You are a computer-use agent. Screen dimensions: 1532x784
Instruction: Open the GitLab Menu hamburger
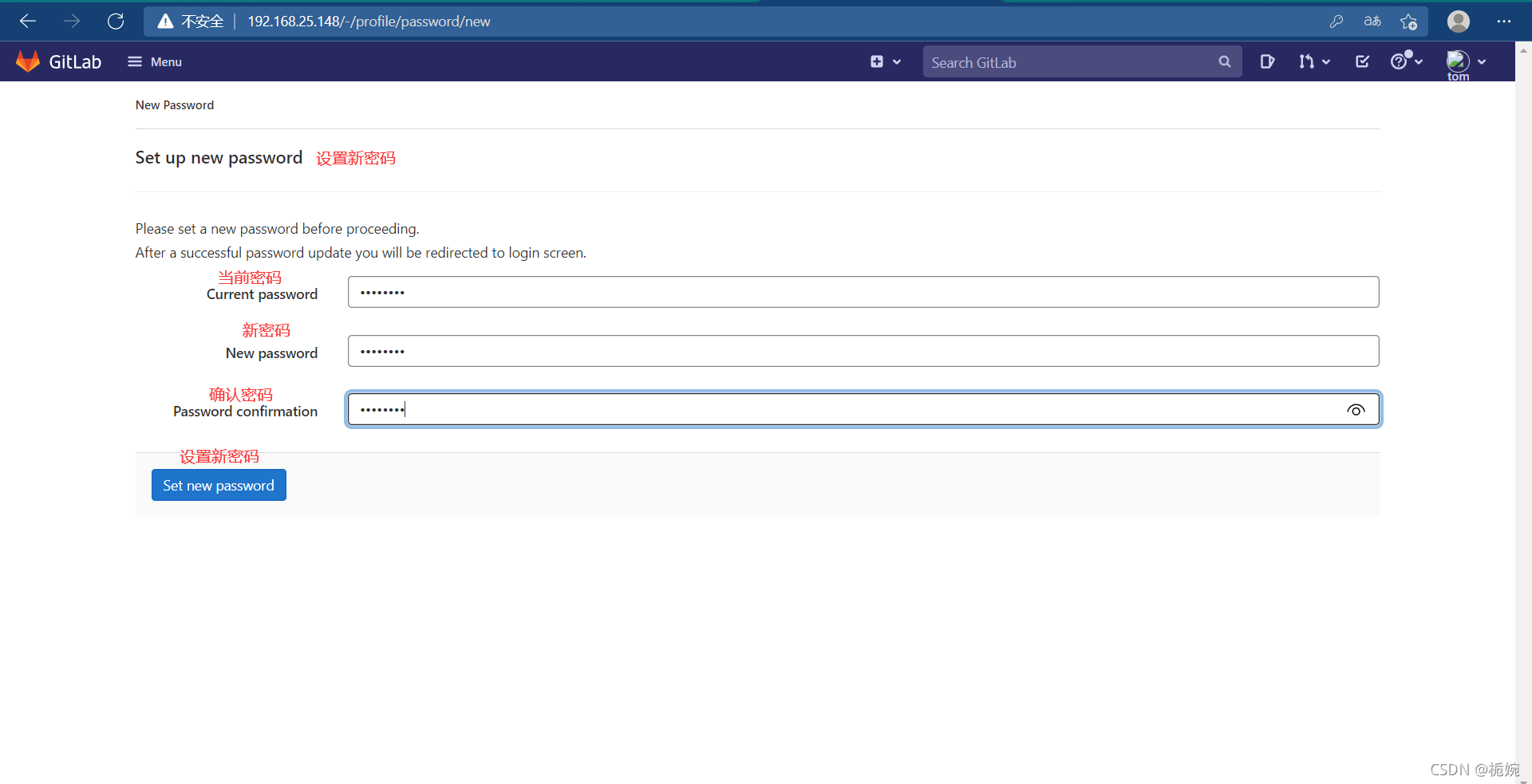[155, 61]
